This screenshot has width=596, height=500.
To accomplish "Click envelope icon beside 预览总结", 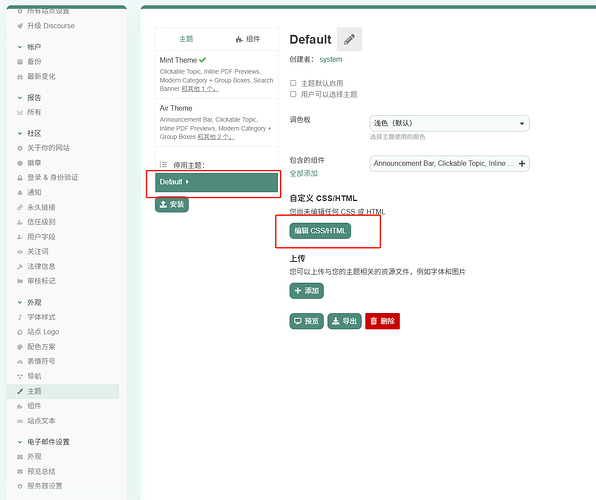I will pyautogui.click(x=20, y=471).
